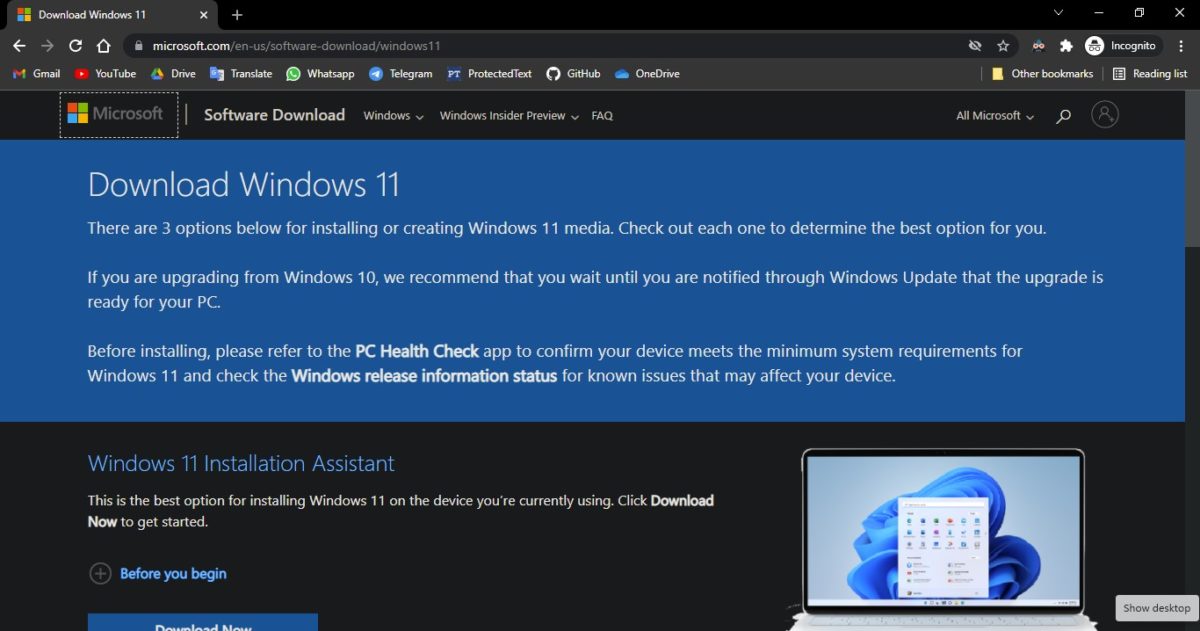Expand the Windows menu in the site header

click(x=393, y=116)
